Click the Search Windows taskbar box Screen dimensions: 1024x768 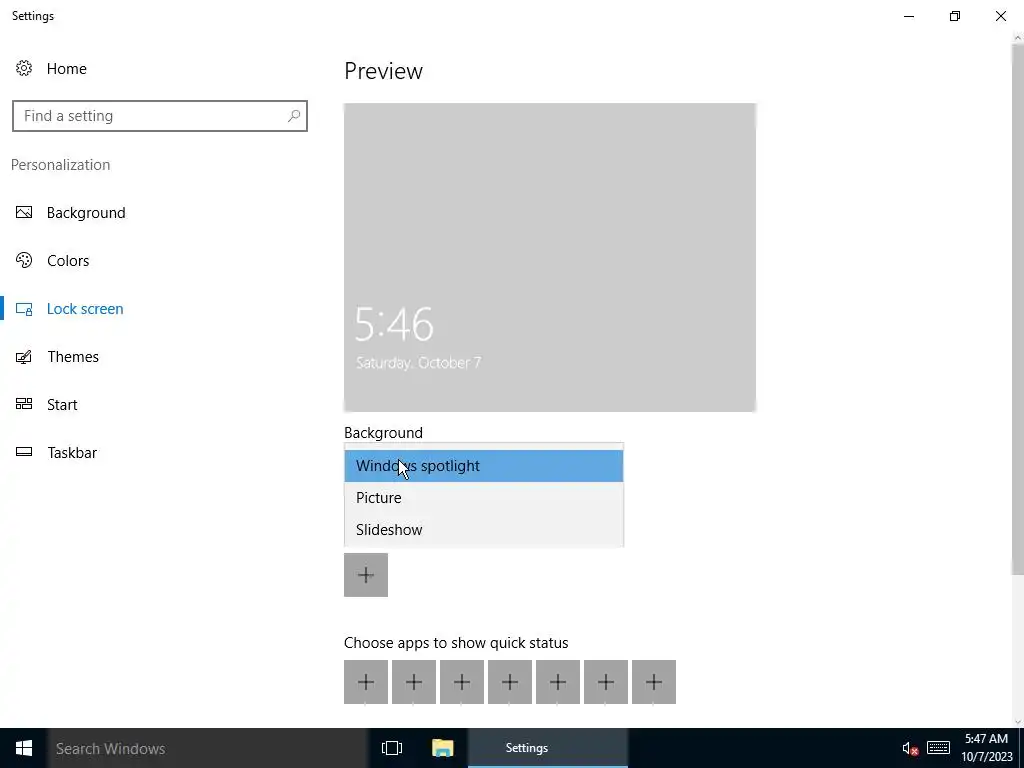click(208, 748)
